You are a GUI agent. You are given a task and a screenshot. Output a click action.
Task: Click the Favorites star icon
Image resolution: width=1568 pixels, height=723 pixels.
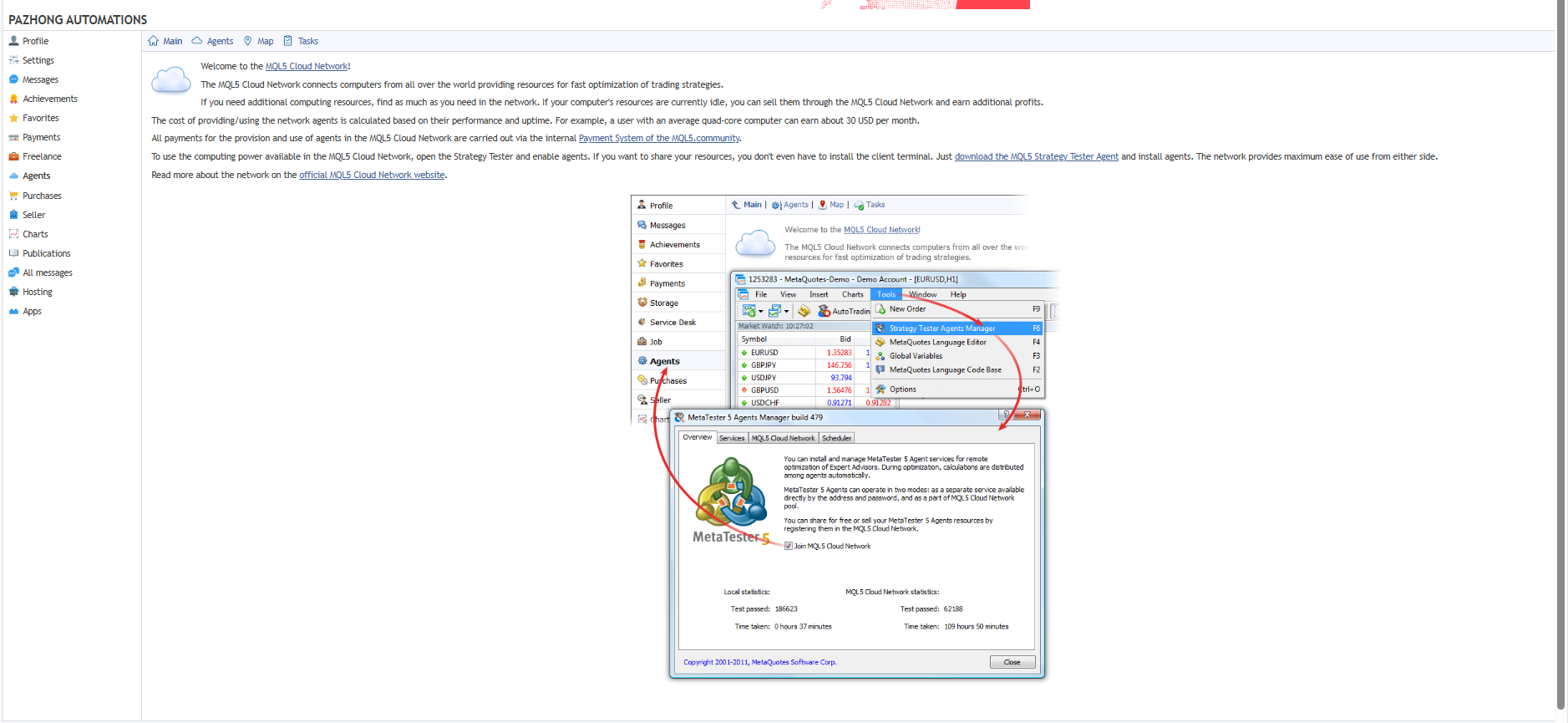[x=13, y=118]
